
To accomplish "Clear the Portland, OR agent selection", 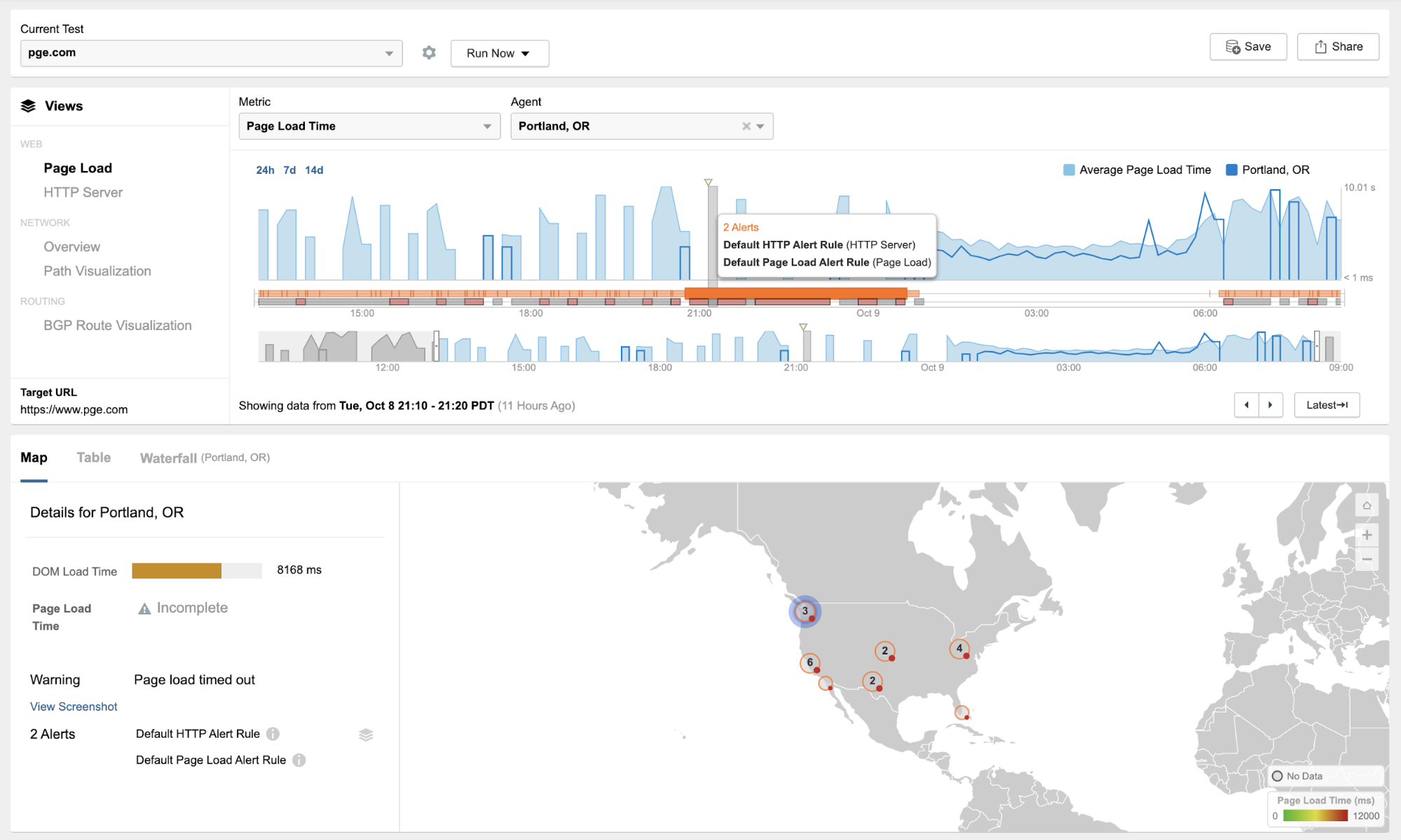I will (x=746, y=126).
